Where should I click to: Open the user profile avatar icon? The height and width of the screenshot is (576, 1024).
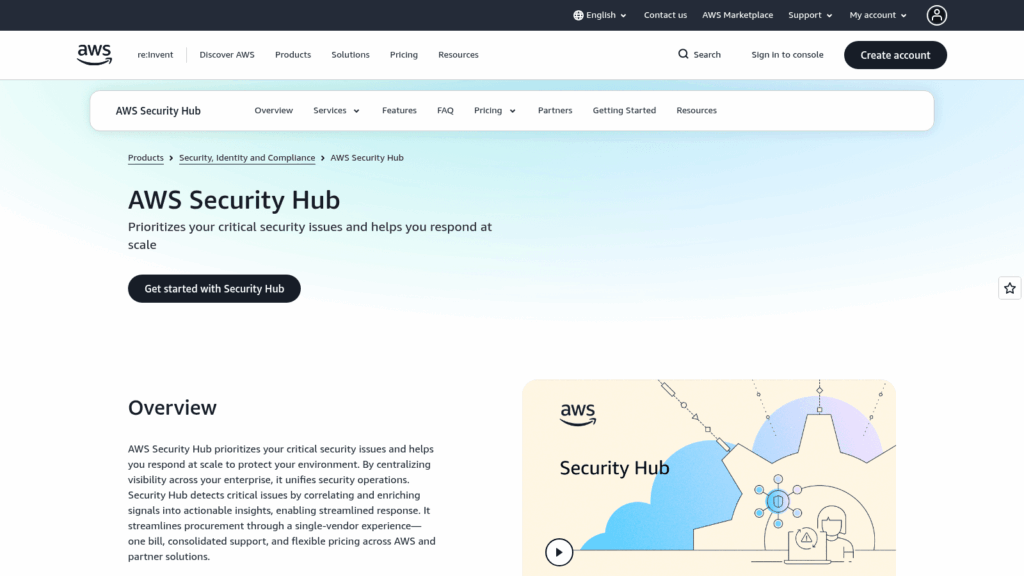pyautogui.click(x=936, y=15)
